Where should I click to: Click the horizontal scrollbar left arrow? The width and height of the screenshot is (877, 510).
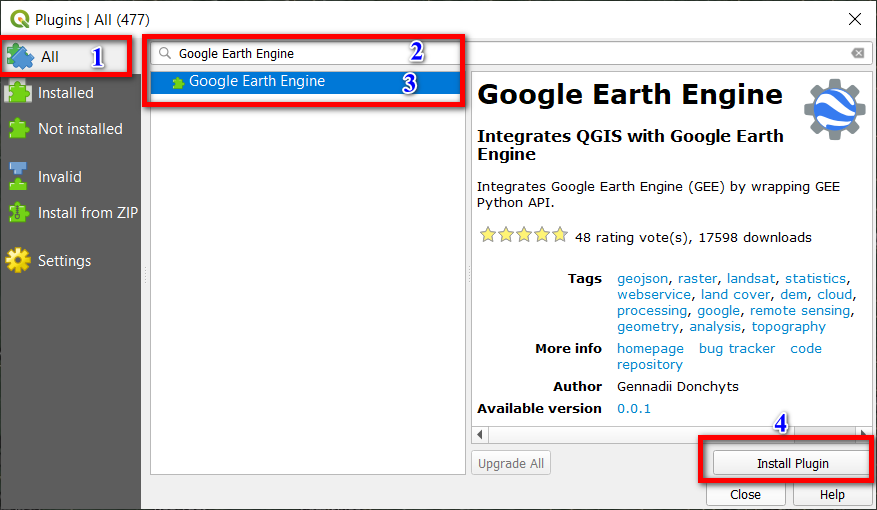tap(480, 435)
